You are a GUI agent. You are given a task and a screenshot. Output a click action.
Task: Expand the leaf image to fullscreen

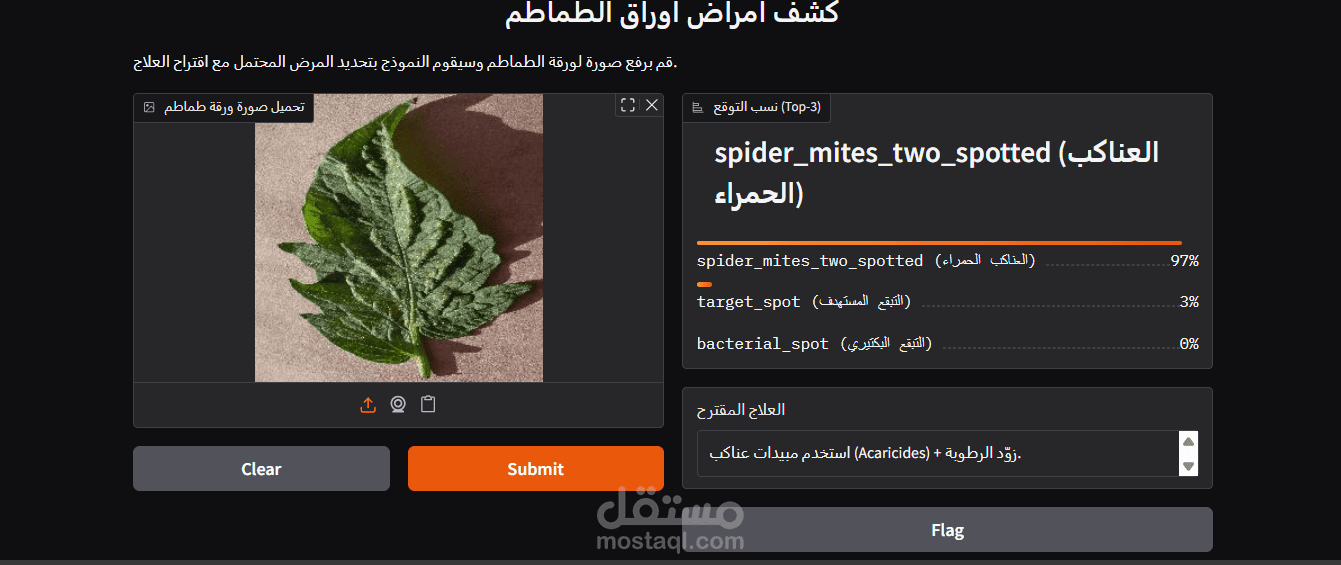(628, 105)
